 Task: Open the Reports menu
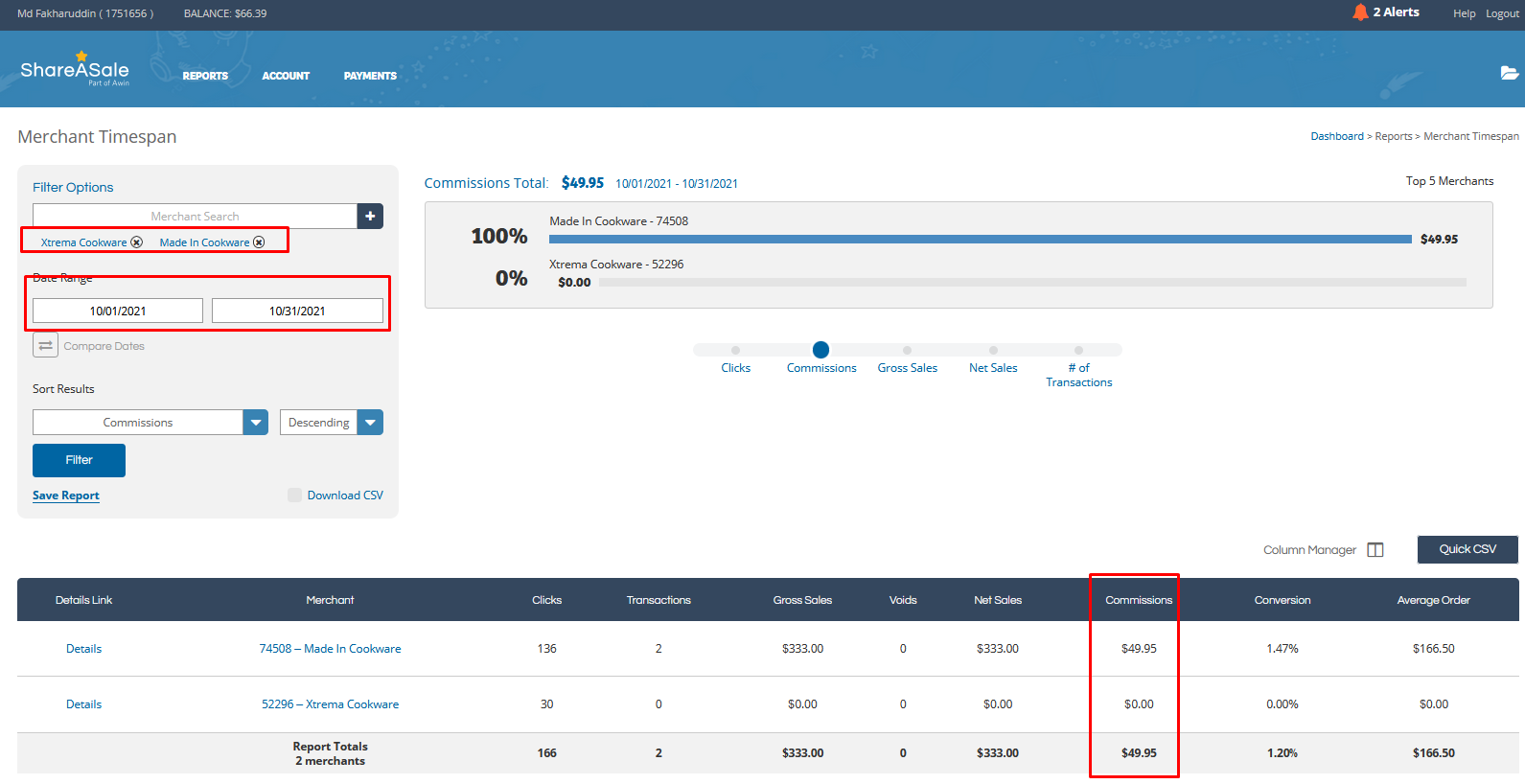pos(205,76)
